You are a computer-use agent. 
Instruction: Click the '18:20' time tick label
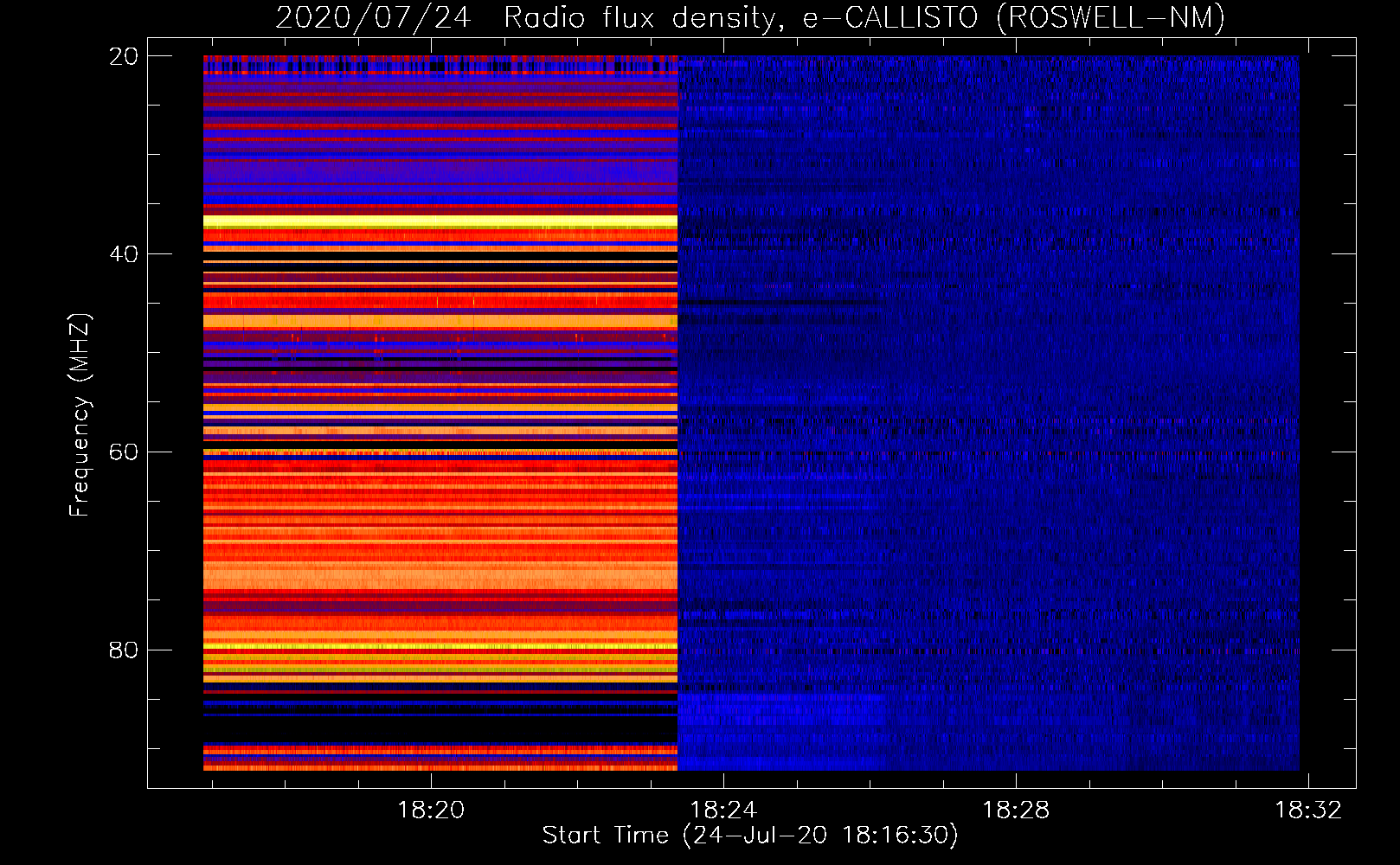(x=431, y=811)
